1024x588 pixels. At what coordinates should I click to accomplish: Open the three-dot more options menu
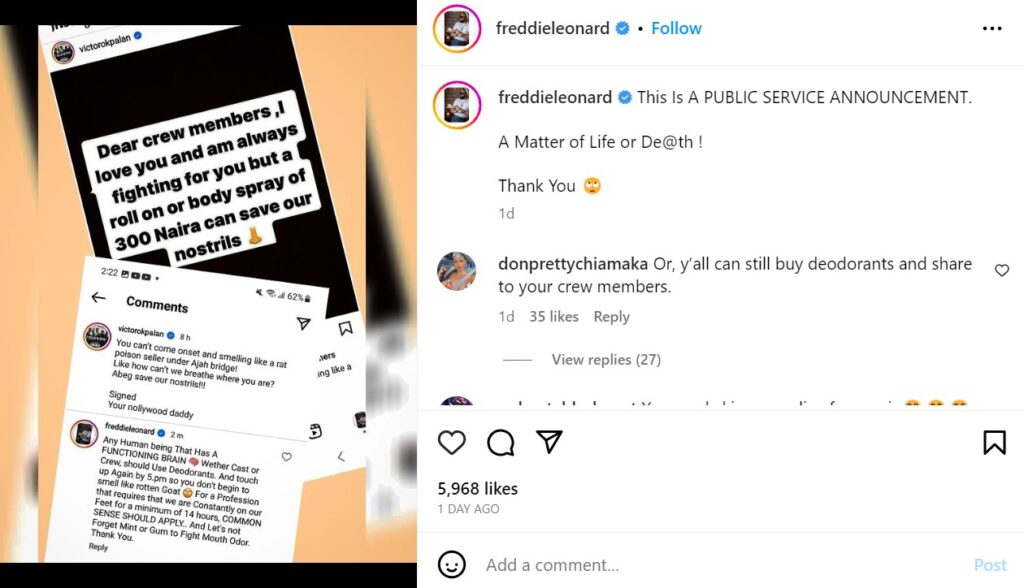pos(991,29)
